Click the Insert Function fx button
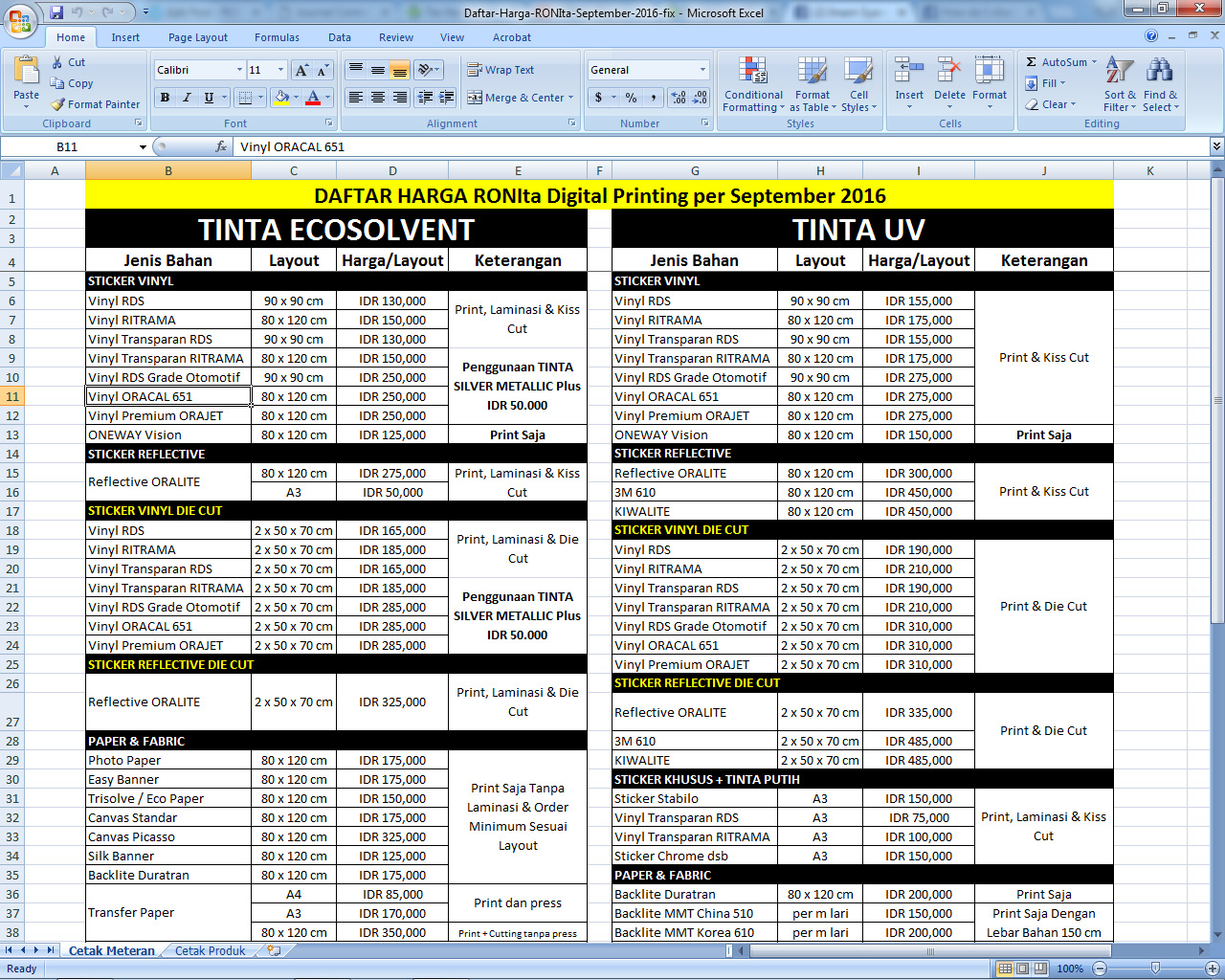The height and width of the screenshot is (980, 1225). (221, 146)
